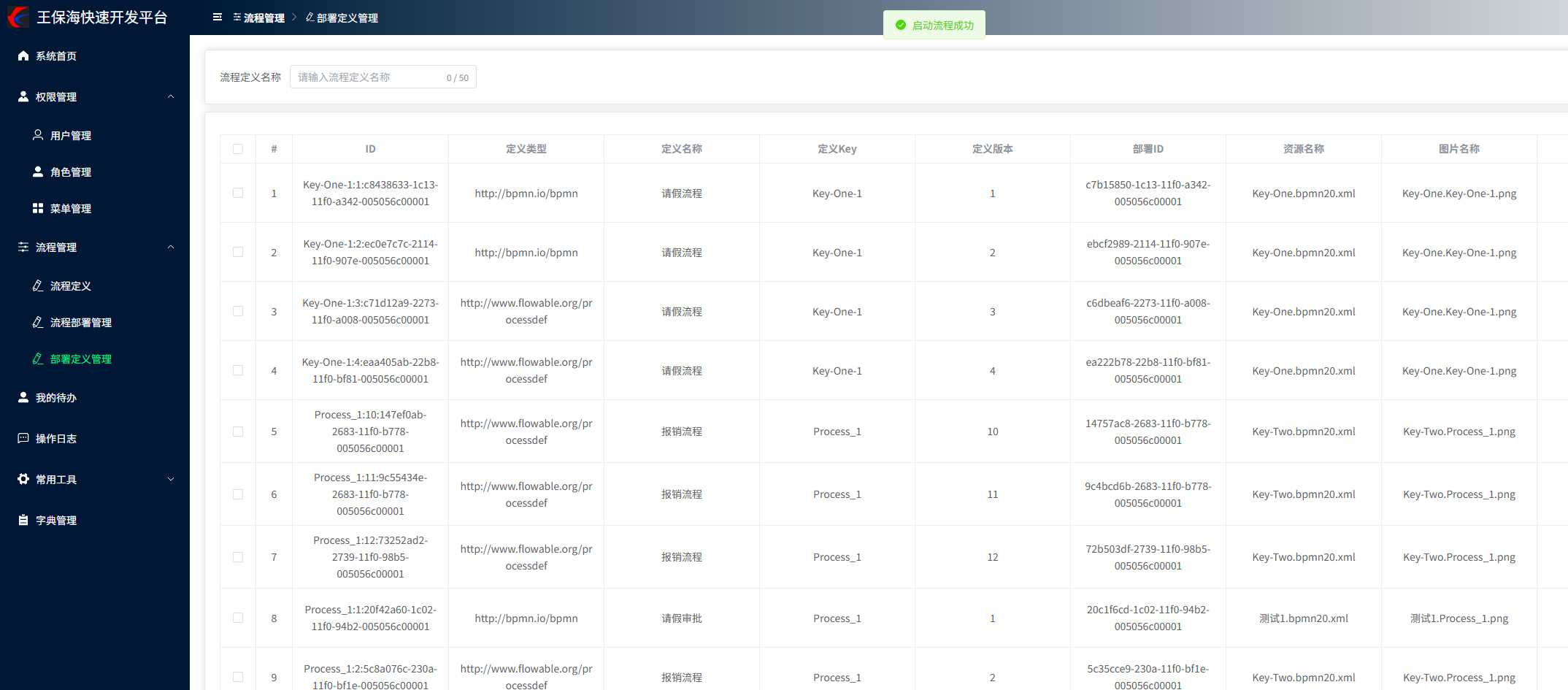Collapse the 权限管理 menu chevron
This screenshot has width=1568, height=690.
tap(171, 96)
